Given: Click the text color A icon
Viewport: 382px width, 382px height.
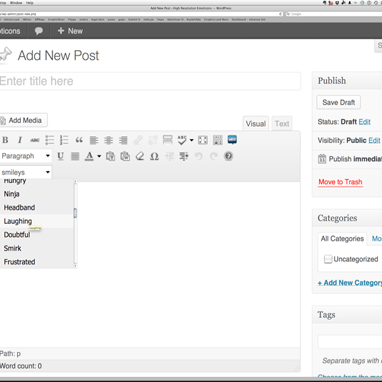Looking at the screenshot, I should tap(89, 156).
